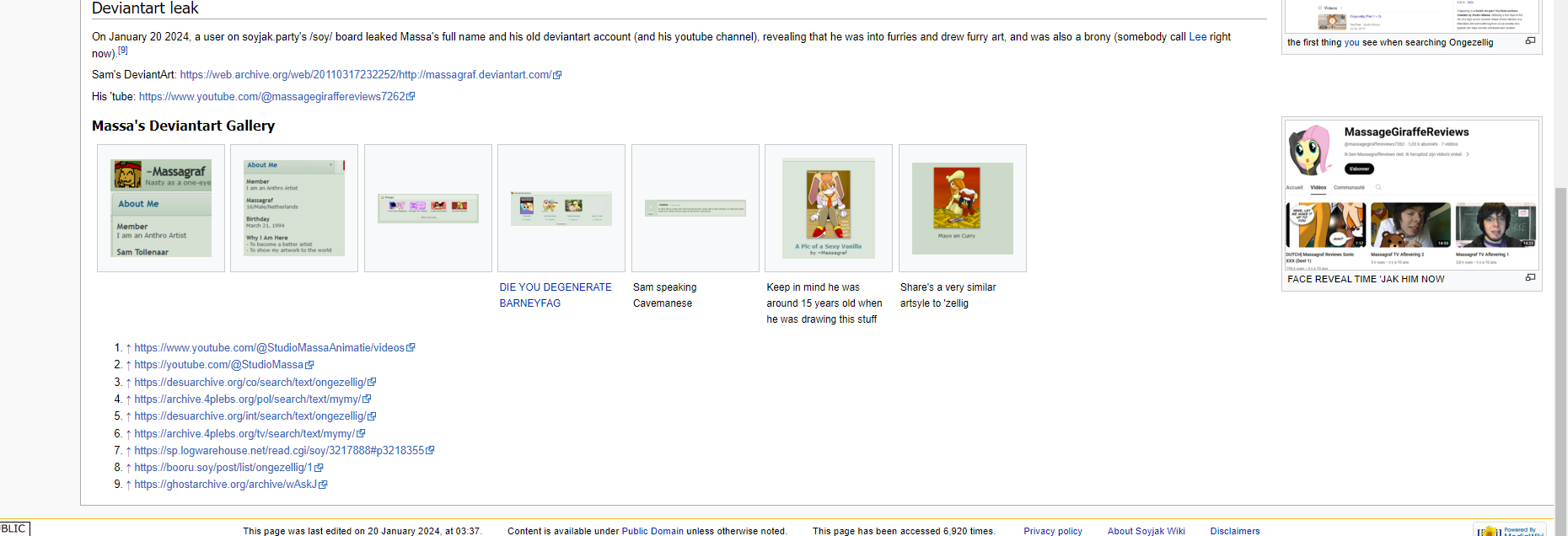Screen dimensions: 1568x536
Task: Click enlarge icon beside FACE REVEAL caption
Action: [x=1530, y=278]
